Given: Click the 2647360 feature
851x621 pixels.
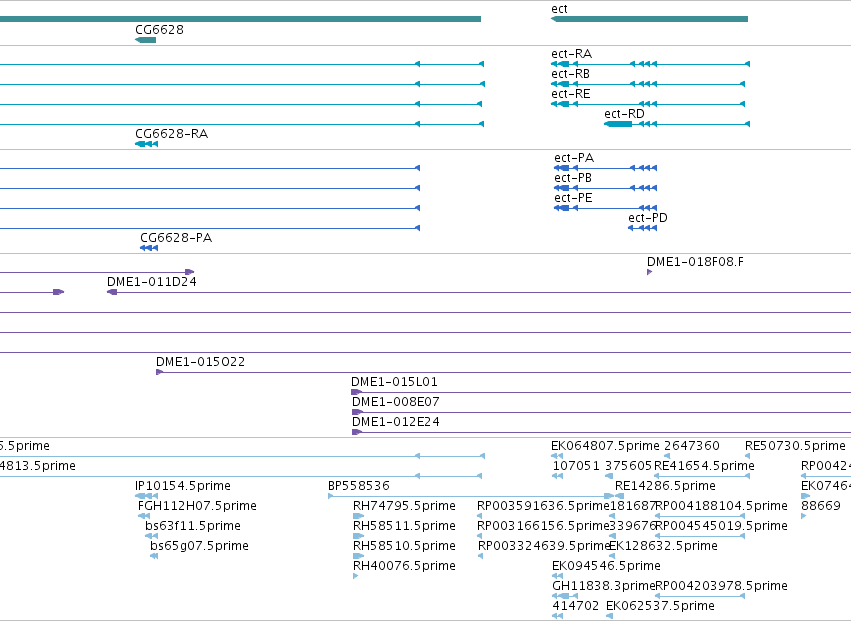Looking at the screenshot, I should [x=669, y=456].
